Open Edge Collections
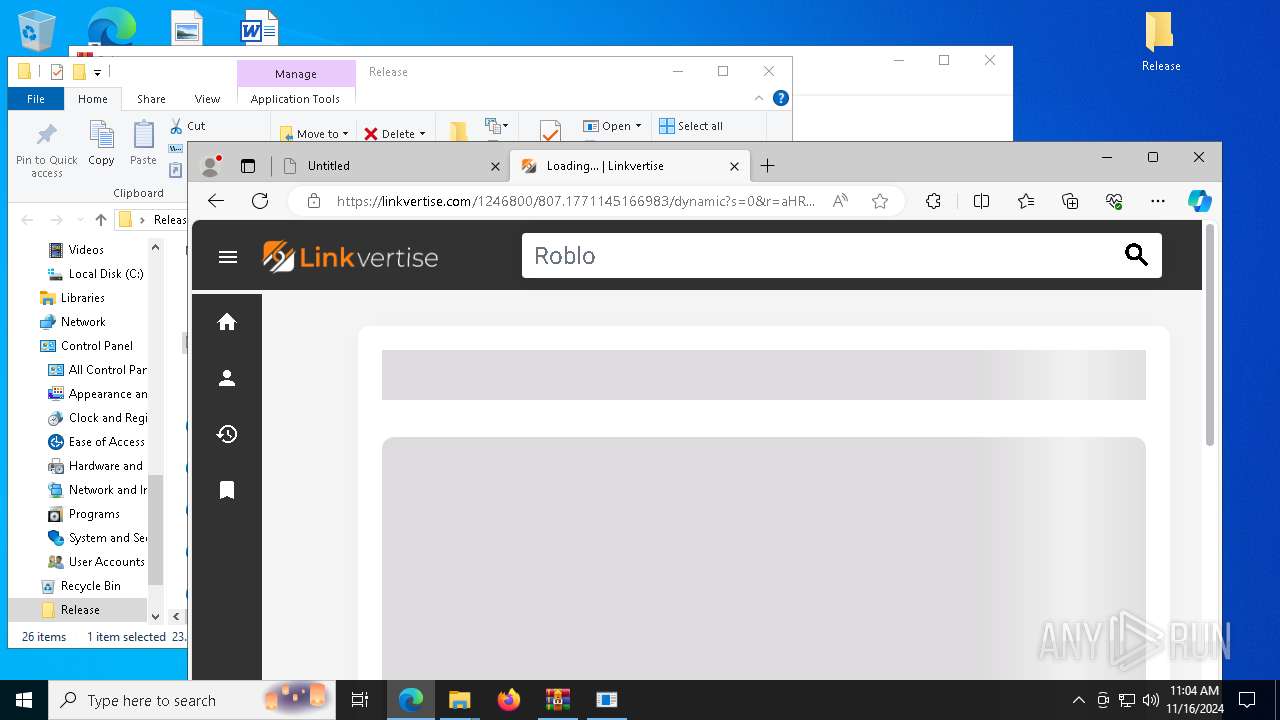This screenshot has height=720, width=1280. [1070, 201]
